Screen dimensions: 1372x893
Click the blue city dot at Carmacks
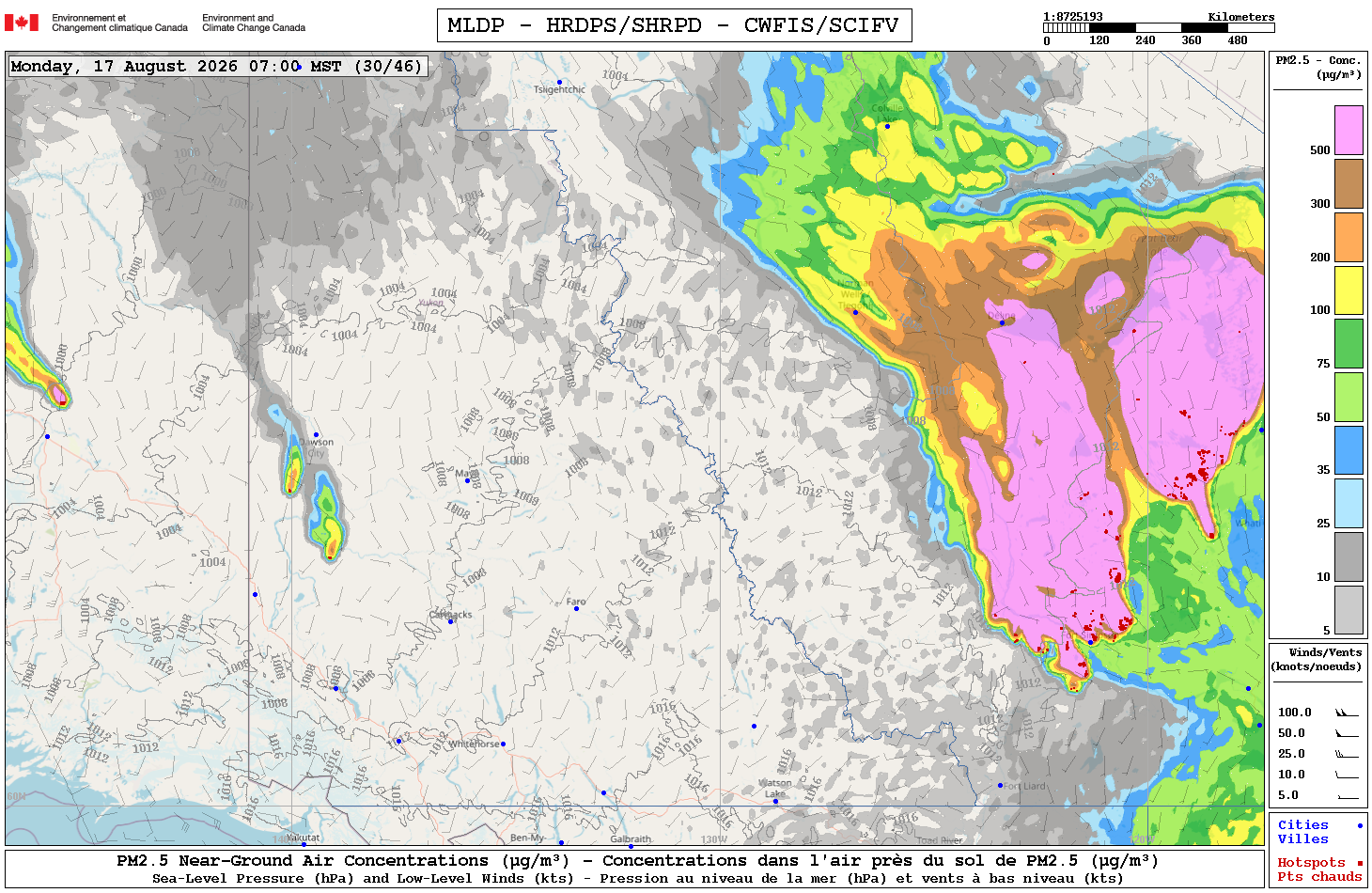point(450,621)
